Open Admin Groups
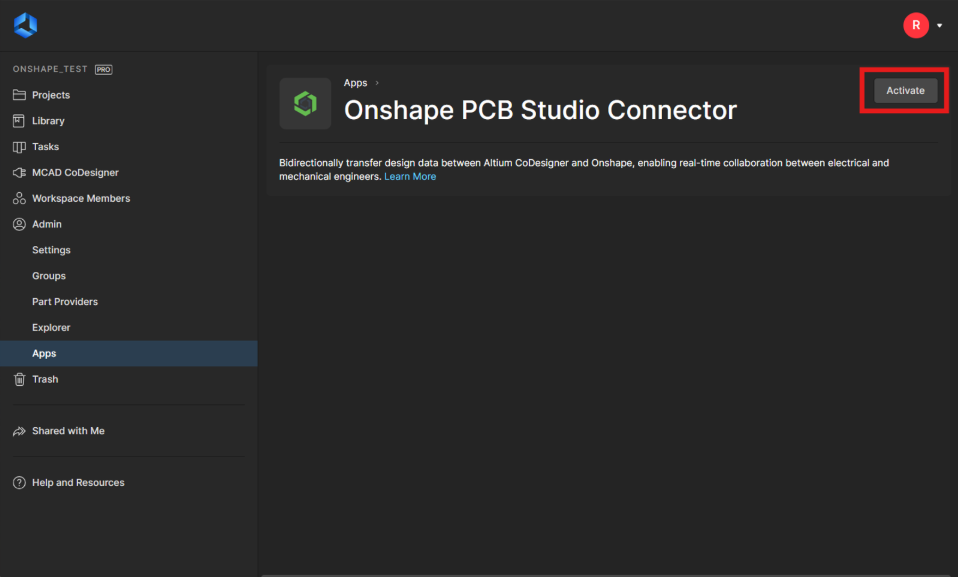Viewport: 958px width, 577px height. [49, 276]
